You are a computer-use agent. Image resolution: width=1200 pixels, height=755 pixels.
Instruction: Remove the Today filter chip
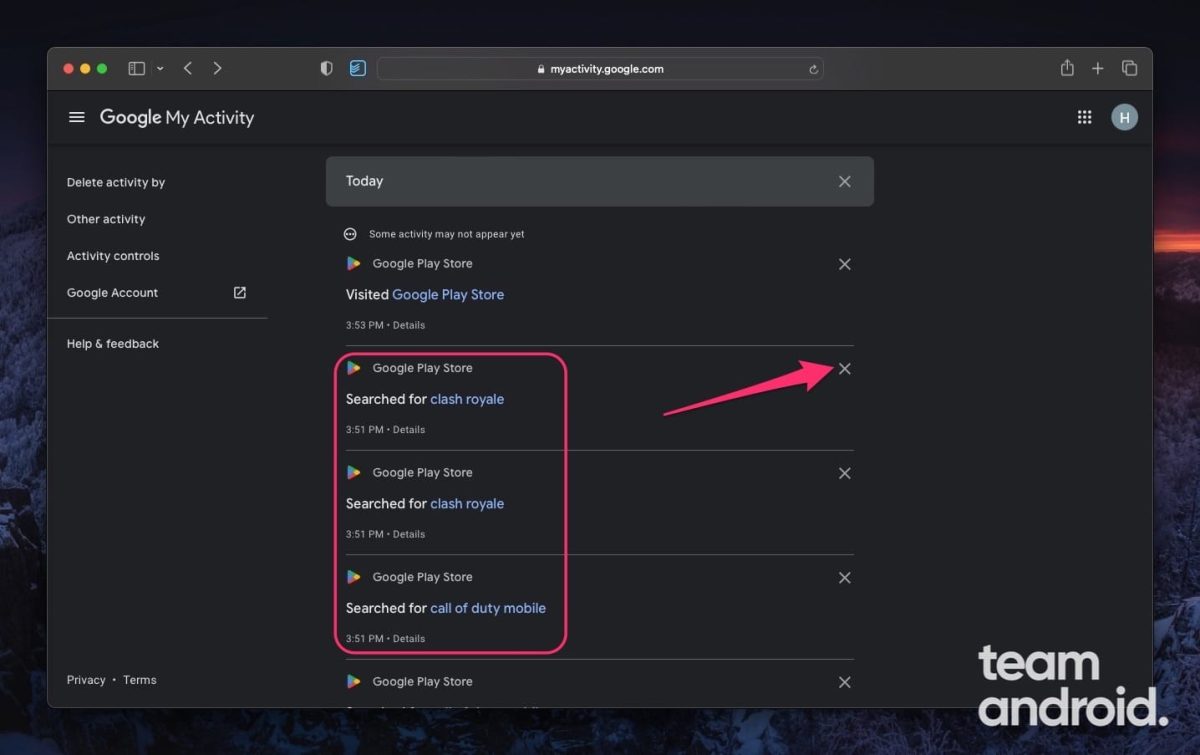pyautogui.click(x=844, y=181)
